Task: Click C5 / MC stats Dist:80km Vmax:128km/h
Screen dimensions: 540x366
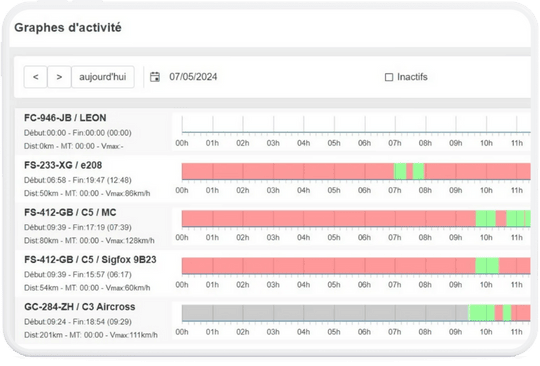Action: [89, 241]
